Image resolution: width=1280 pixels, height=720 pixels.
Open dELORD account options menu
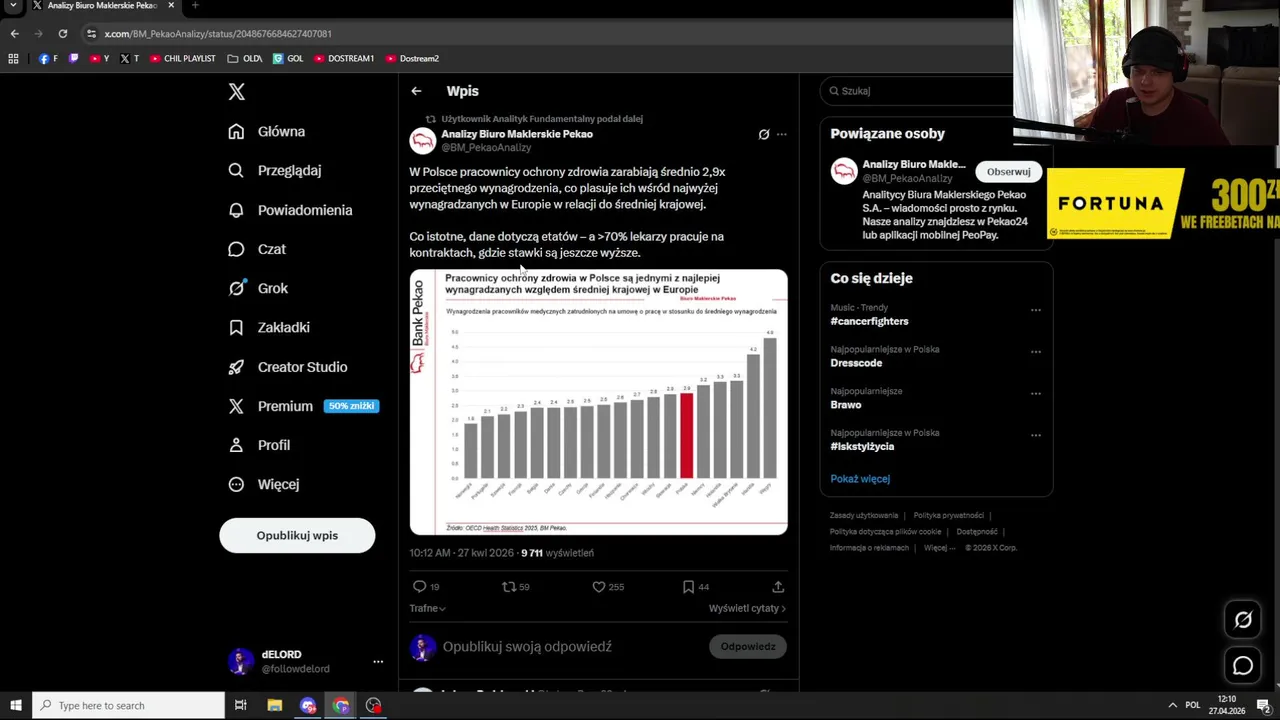tap(378, 662)
